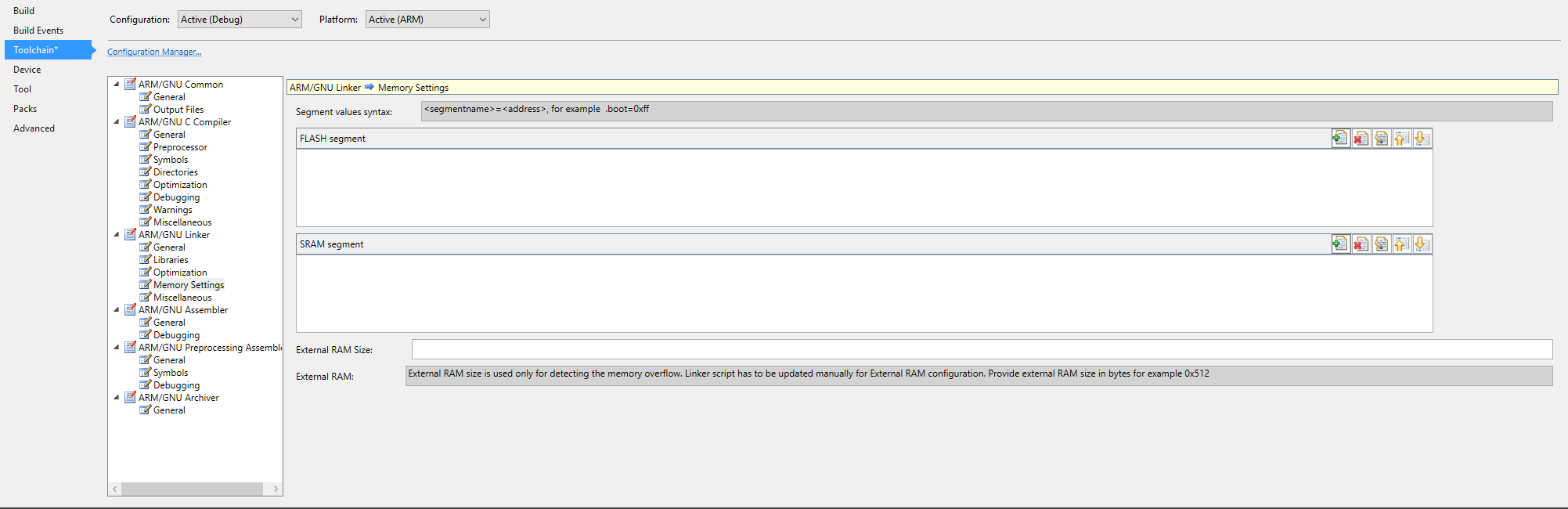This screenshot has height=509, width=1568.
Task: Add a new SRAM segment item
Action: tap(1340, 244)
